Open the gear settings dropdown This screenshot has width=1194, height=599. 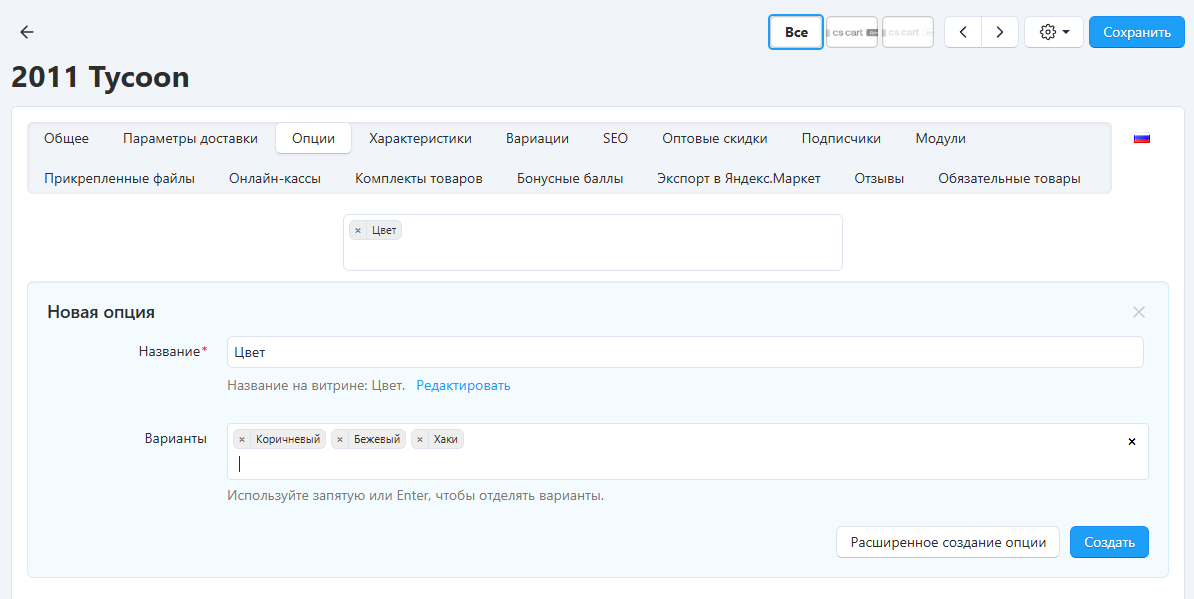(x=1053, y=32)
